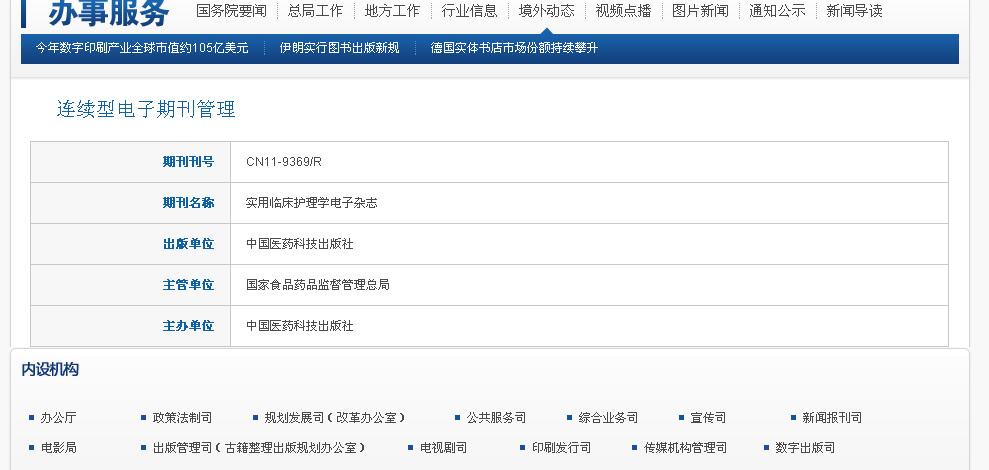The width and height of the screenshot is (989, 470).
Task: Open the 国务院要闻 menu item
Action: coord(231,11)
